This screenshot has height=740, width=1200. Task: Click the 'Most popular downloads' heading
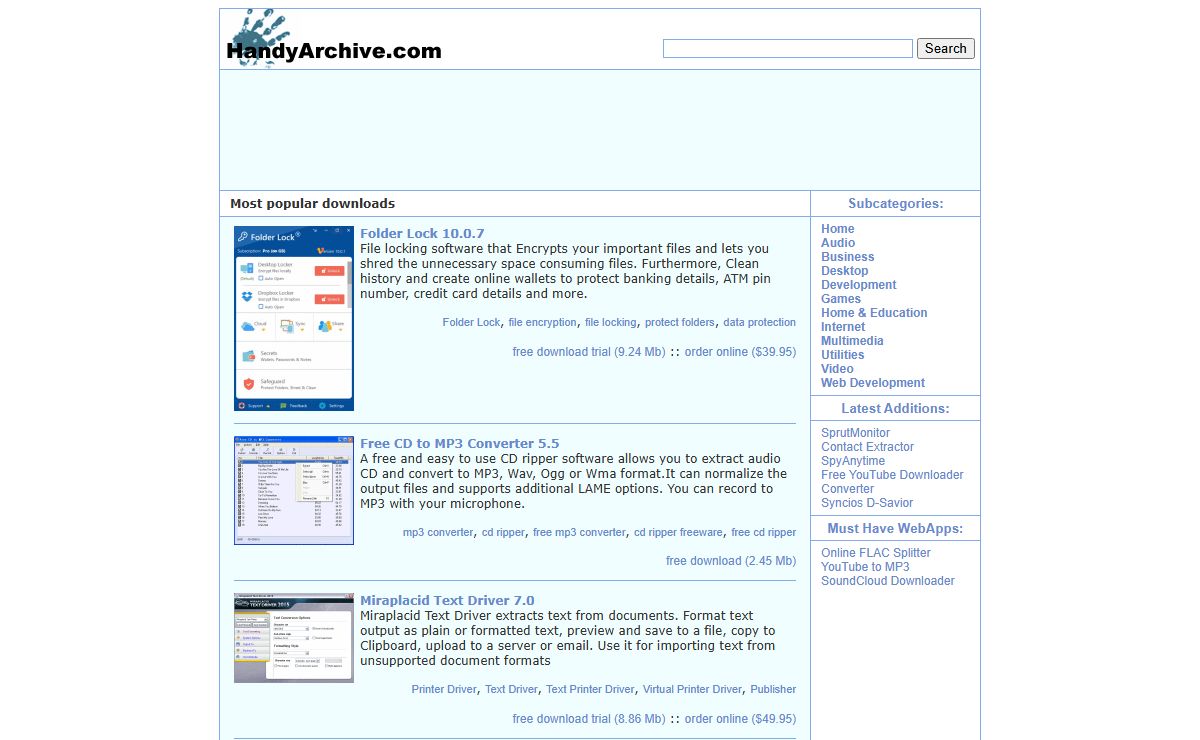coord(312,203)
